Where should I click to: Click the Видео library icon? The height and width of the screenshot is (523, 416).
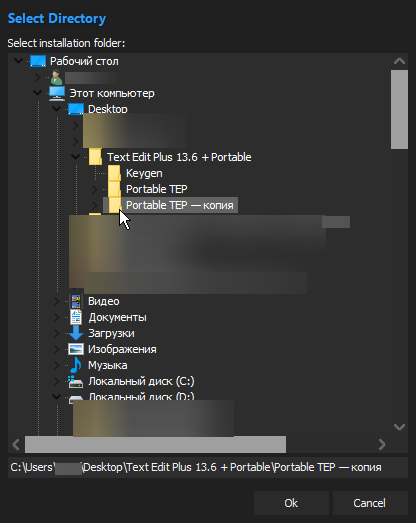76,301
